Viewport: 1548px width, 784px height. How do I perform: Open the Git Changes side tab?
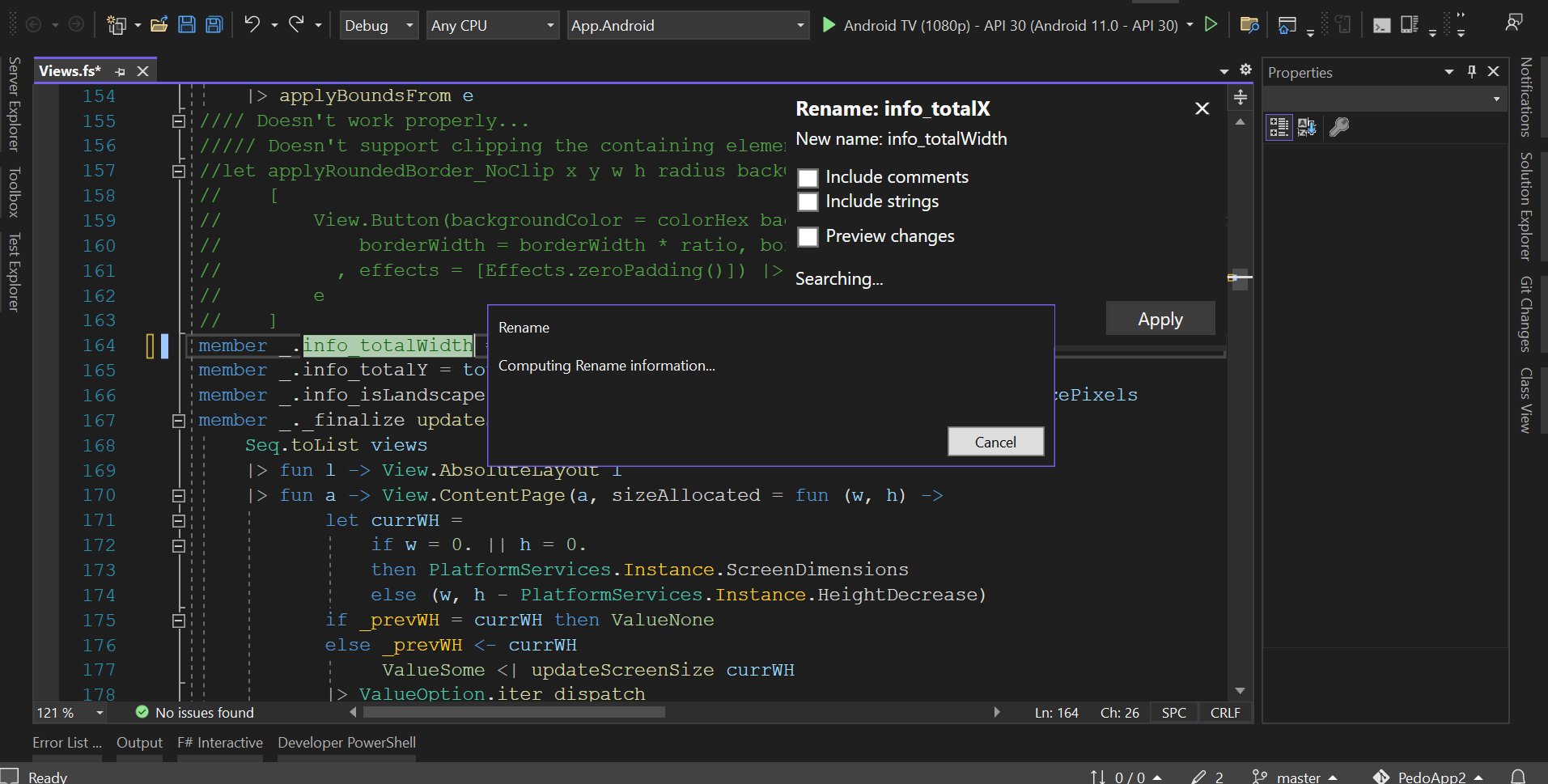[1526, 315]
